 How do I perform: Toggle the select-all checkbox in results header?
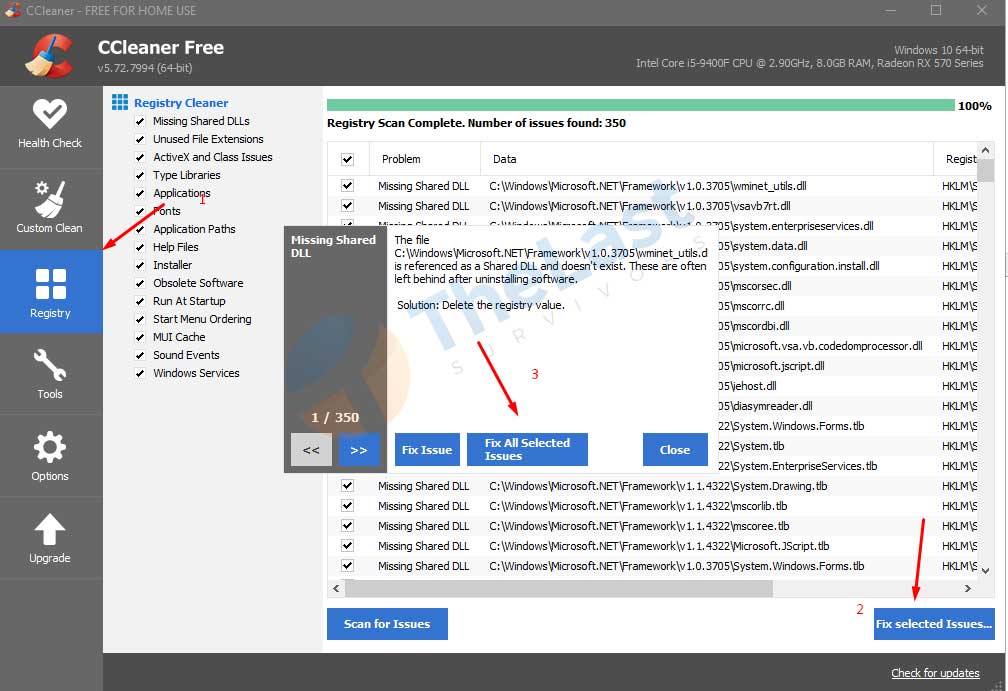tap(347, 158)
